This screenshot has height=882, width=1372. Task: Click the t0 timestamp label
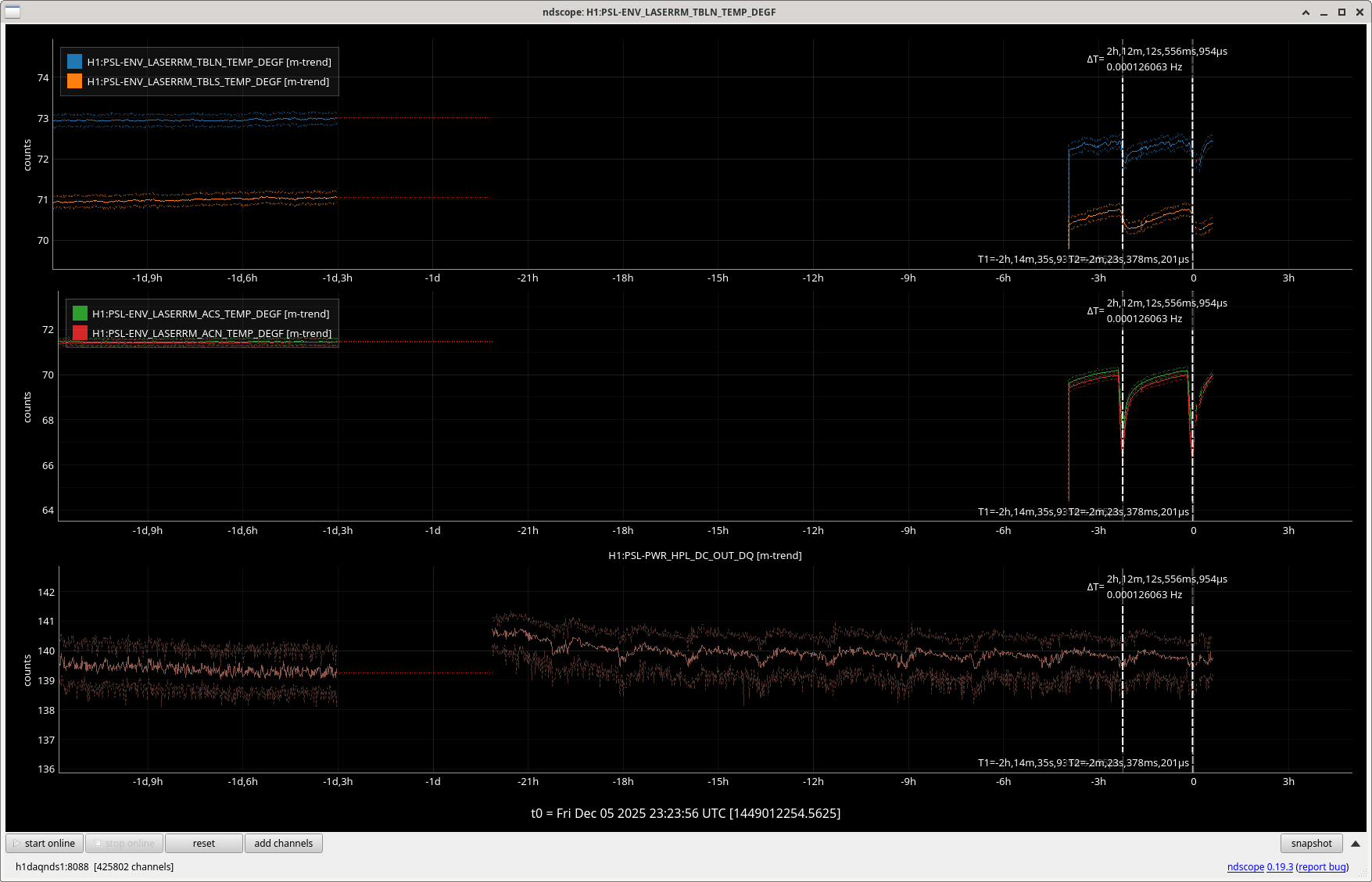[686, 814]
